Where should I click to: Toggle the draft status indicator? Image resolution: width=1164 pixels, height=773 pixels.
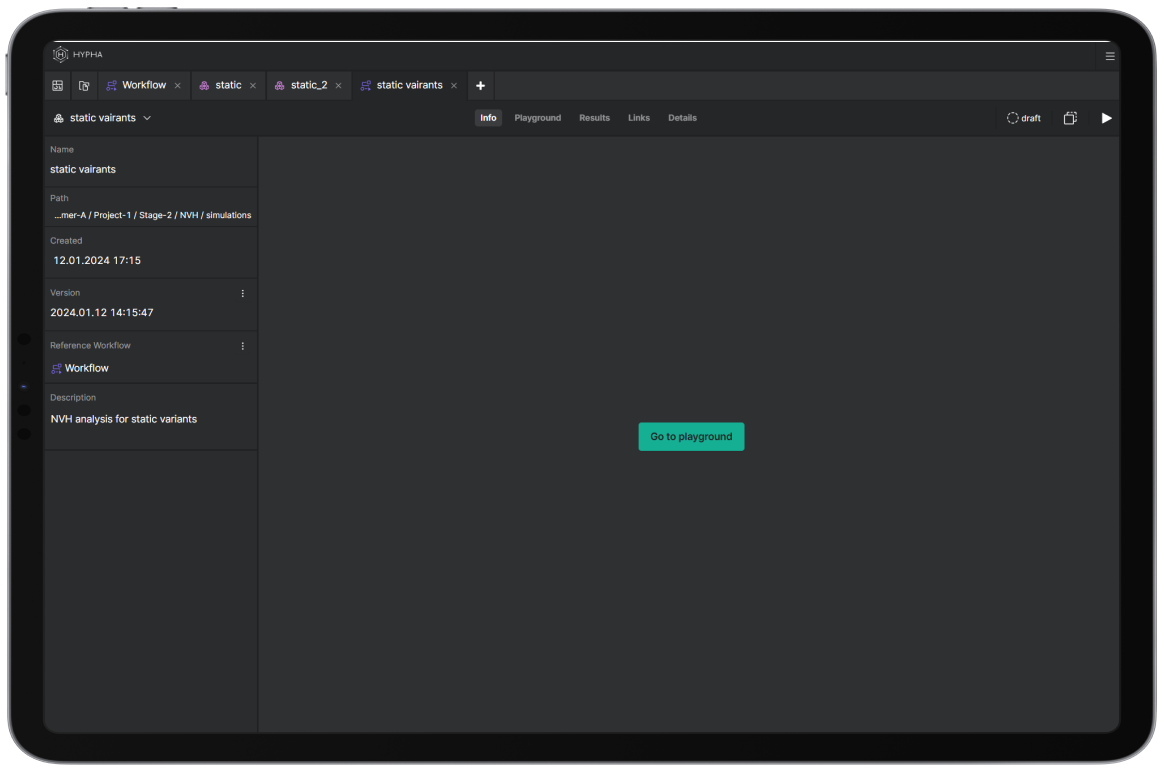(1023, 118)
